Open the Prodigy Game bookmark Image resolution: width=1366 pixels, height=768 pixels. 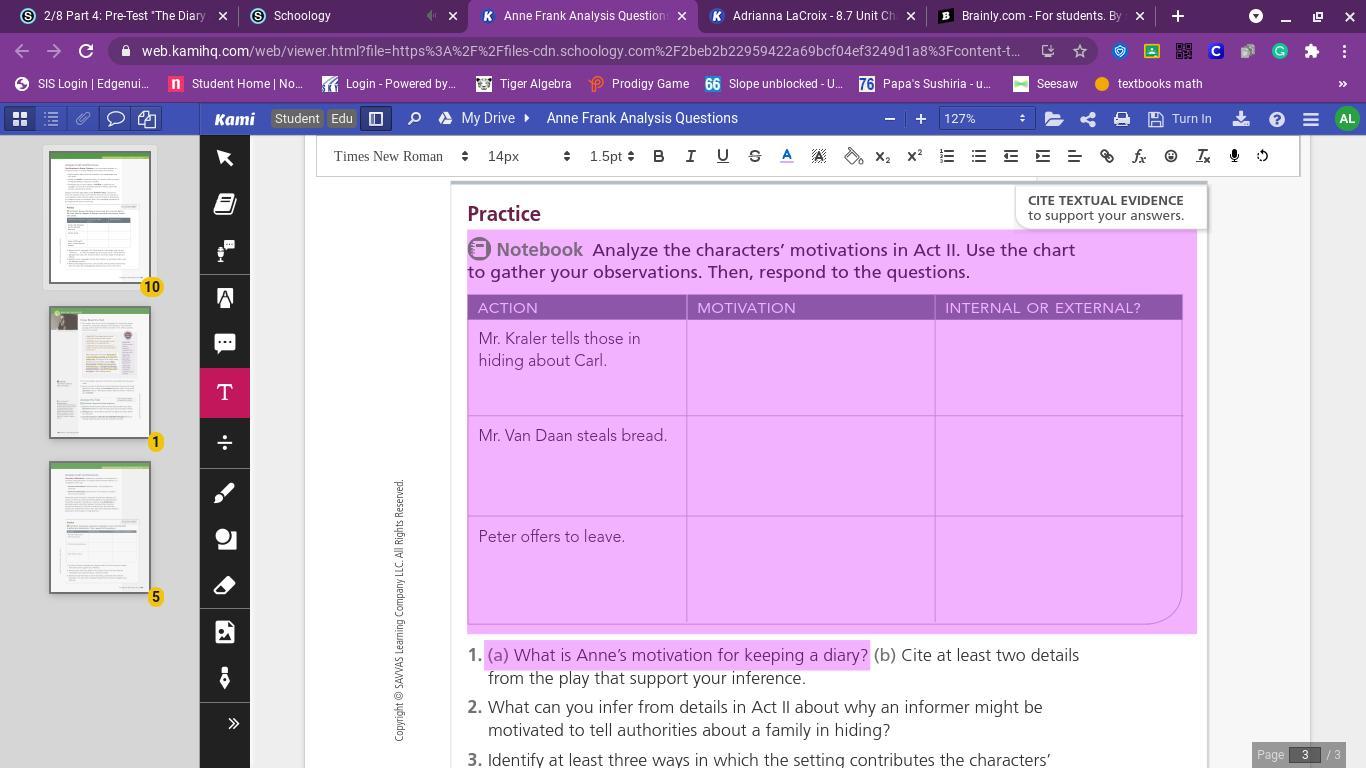(x=639, y=84)
